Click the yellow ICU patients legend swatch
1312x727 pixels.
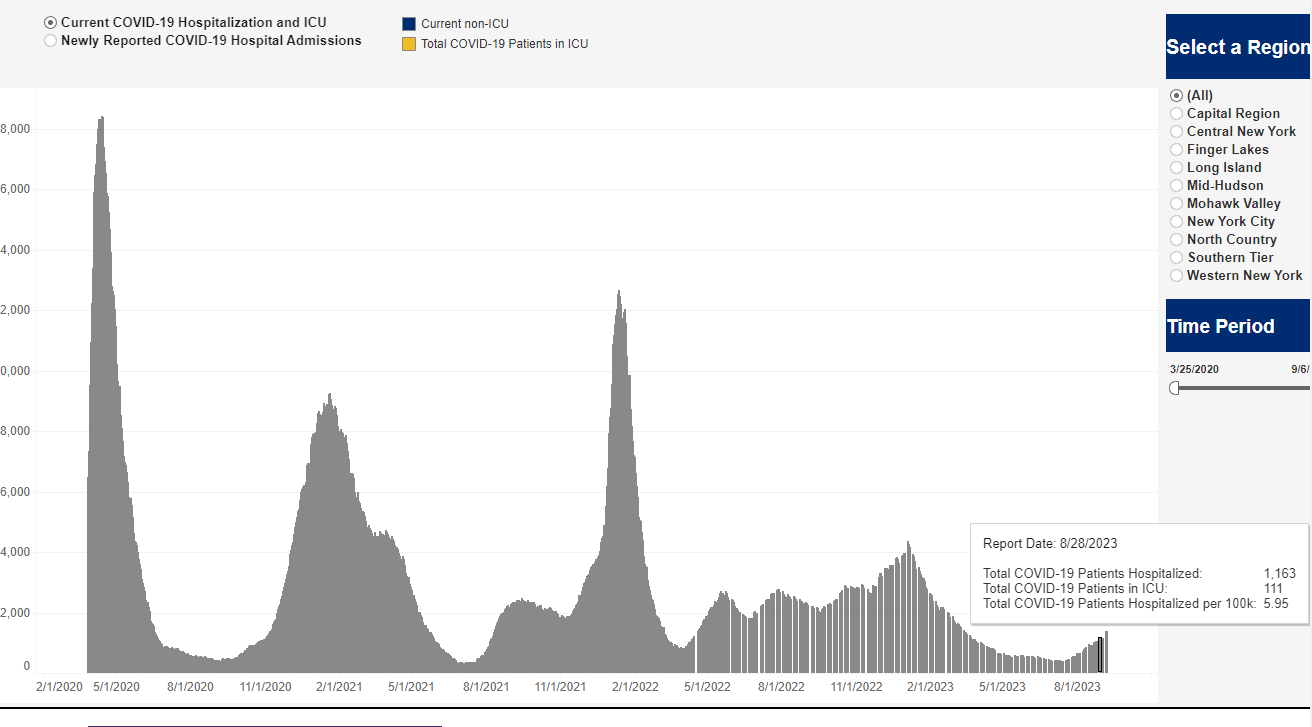pos(408,44)
